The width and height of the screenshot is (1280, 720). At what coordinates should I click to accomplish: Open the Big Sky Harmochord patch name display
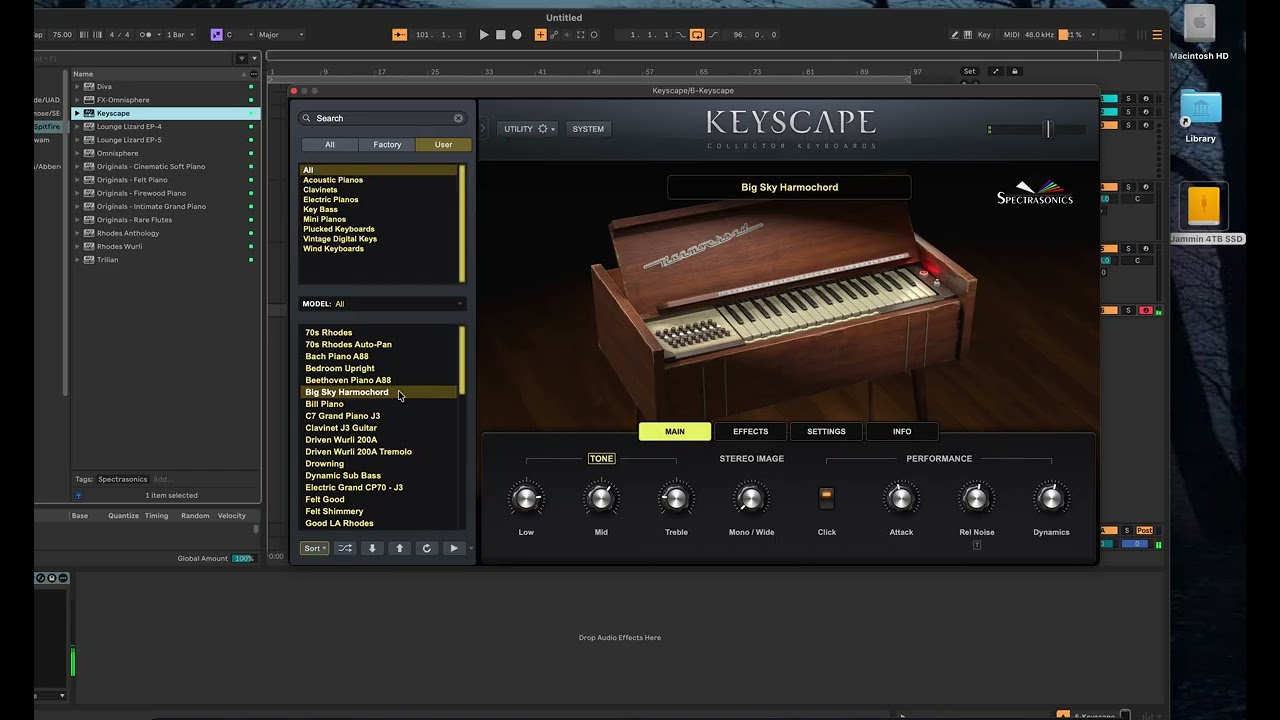[x=789, y=187]
